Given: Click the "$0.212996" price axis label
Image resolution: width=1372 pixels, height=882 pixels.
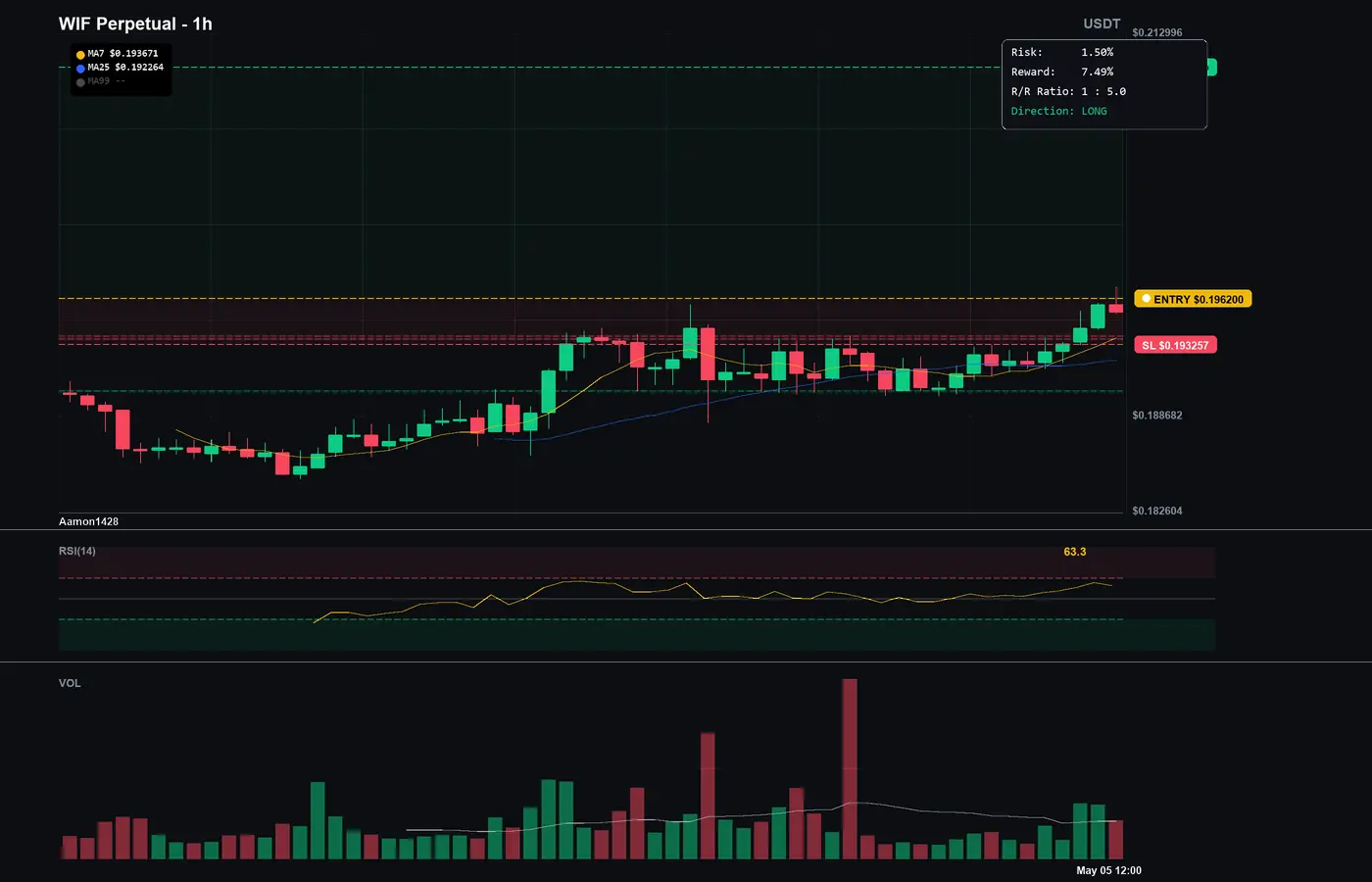Looking at the screenshot, I should coord(1157,32).
